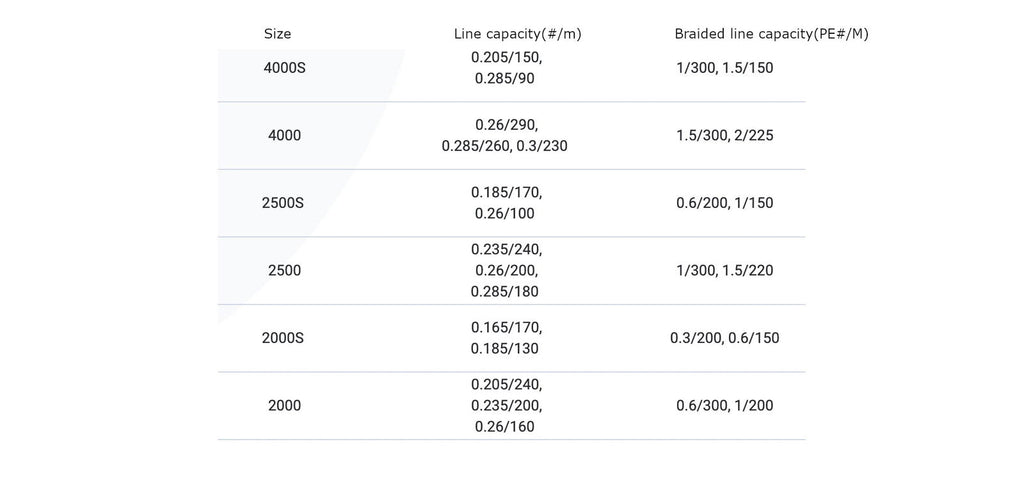Viewport: 1024px width, 496px height.
Task: Select the 2000S size cell
Action: [x=282, y=338]
